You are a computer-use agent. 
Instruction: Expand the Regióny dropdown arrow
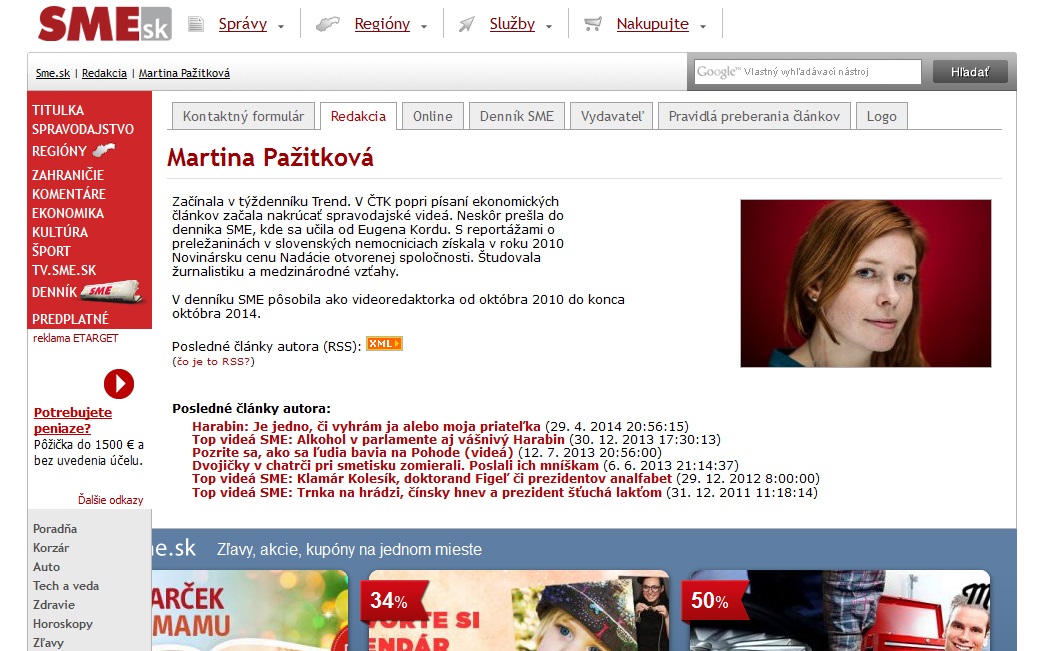point(424,27)
